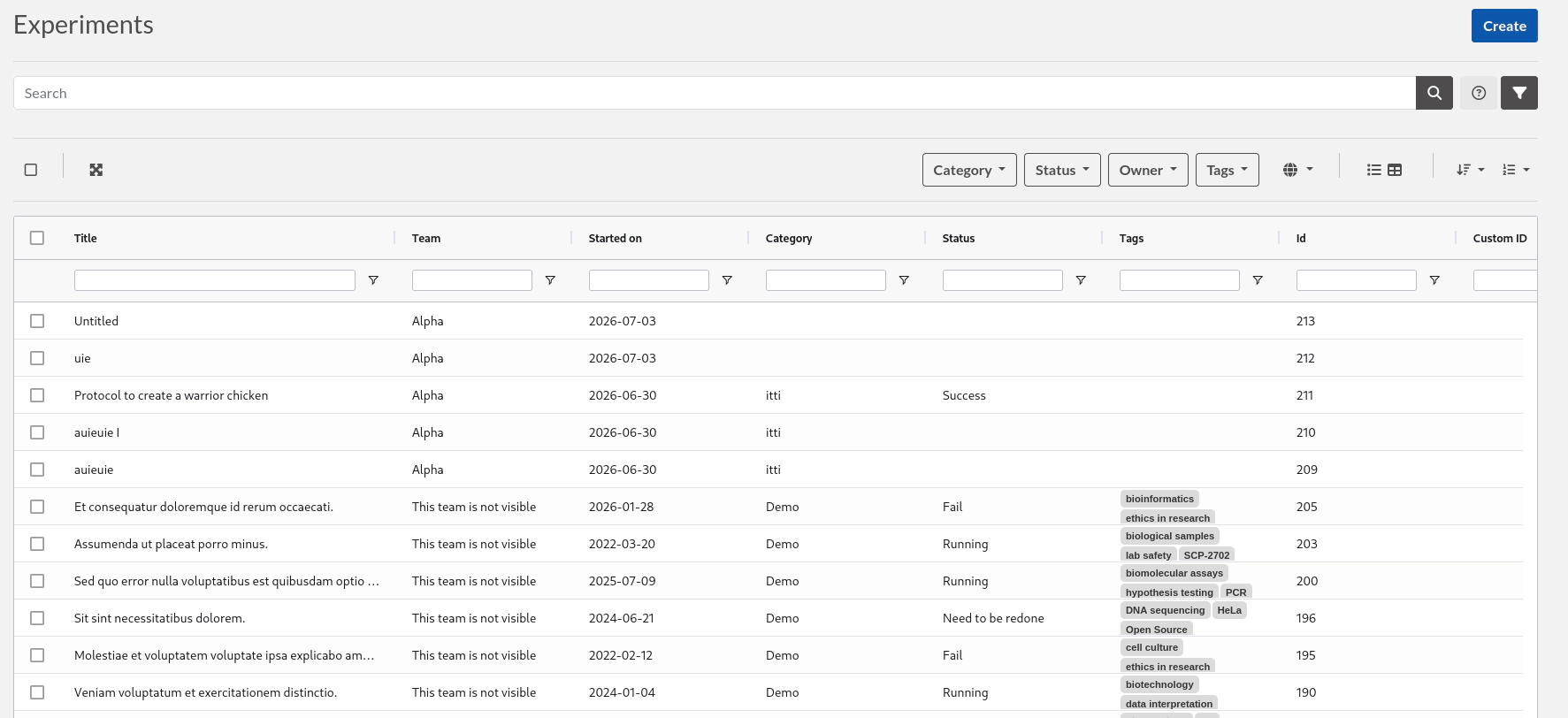1568x718 pixels.
Task: Click the Started on filter input
Action: coord(649,280)
